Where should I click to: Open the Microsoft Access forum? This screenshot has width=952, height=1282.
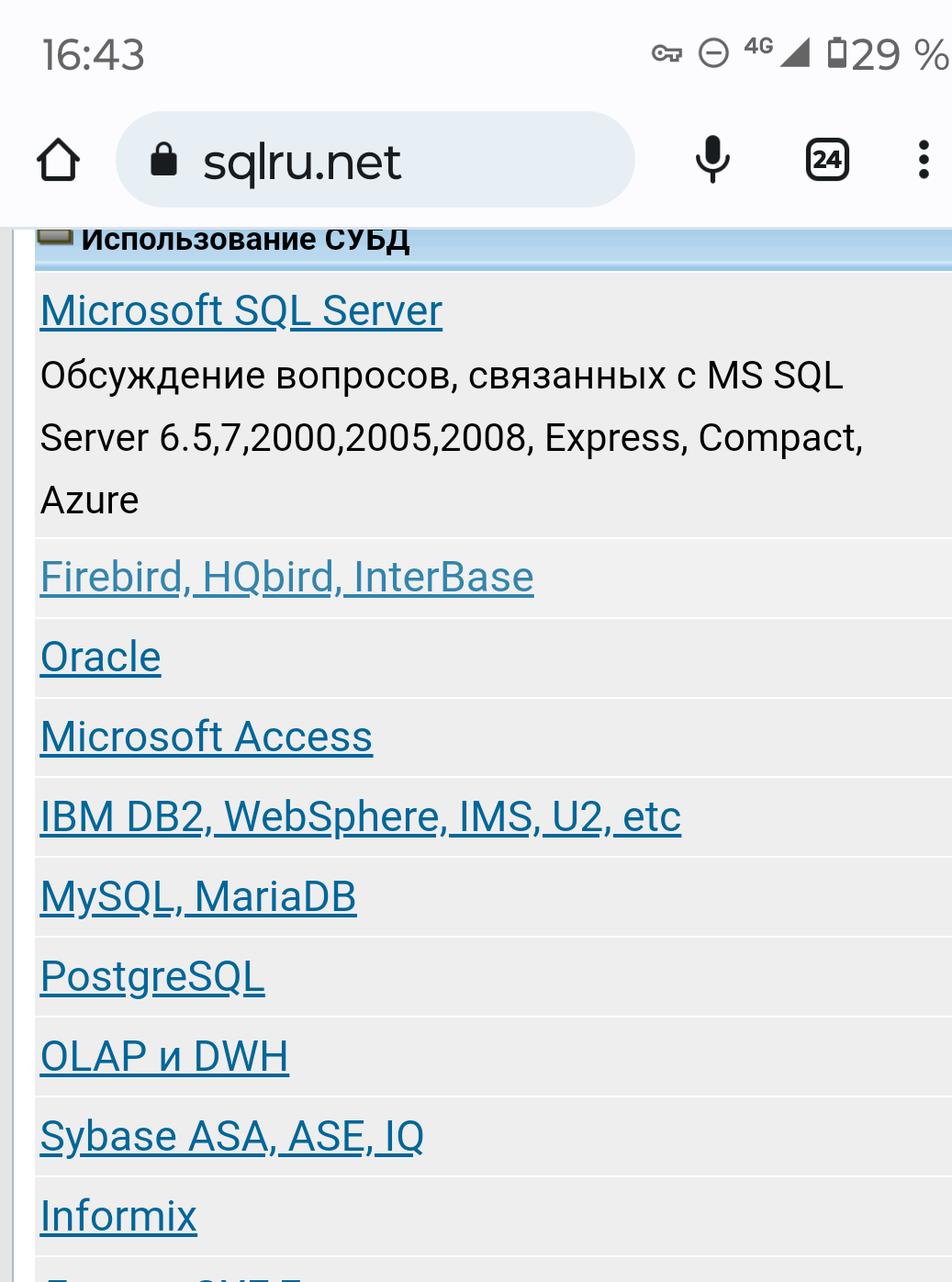pos(207,737)
